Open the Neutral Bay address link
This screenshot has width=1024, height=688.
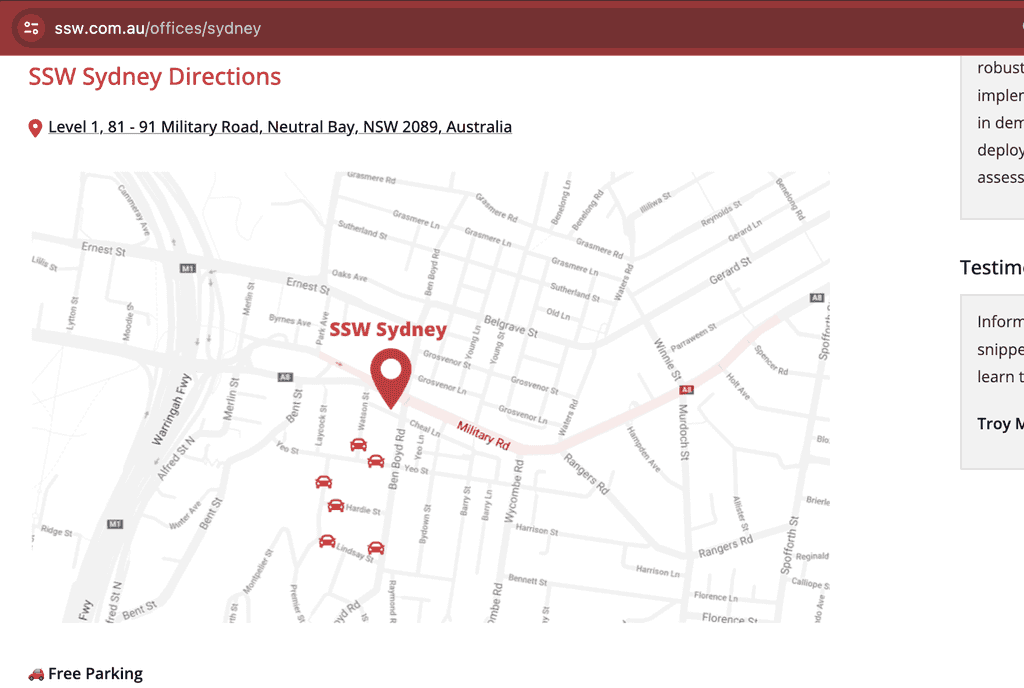tap(280, 126)
